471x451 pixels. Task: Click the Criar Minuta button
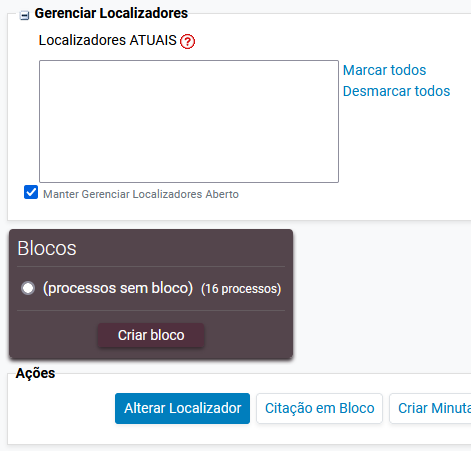(430, 408)
